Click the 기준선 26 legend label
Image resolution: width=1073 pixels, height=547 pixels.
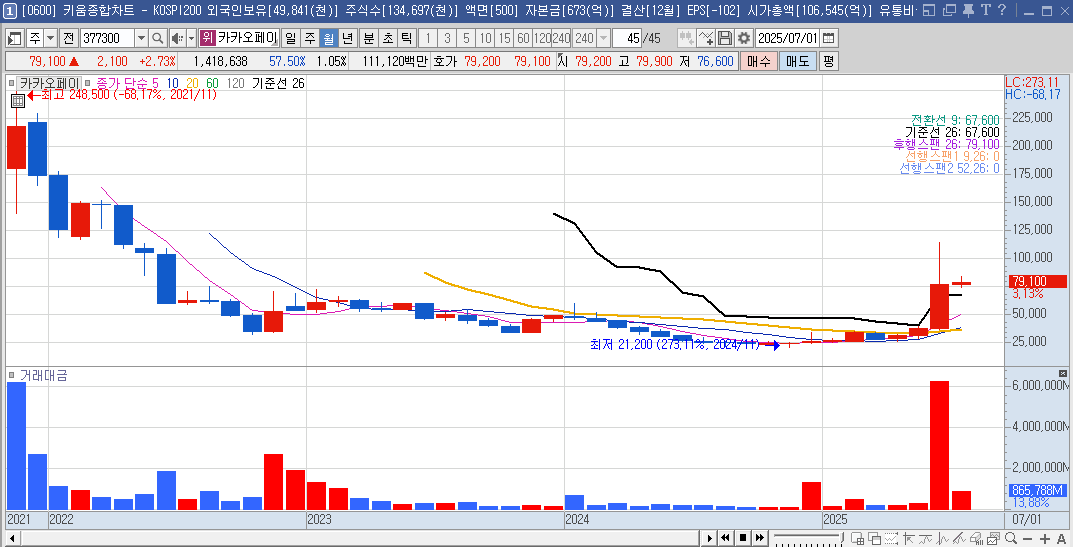pos(279,84)
